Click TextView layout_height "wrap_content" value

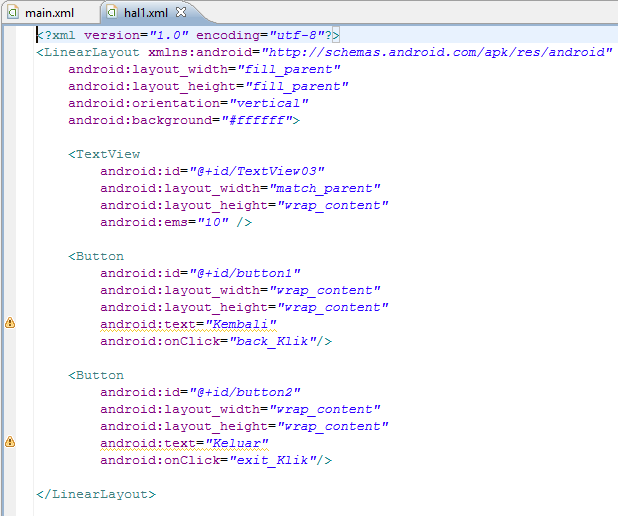[333, 205]
